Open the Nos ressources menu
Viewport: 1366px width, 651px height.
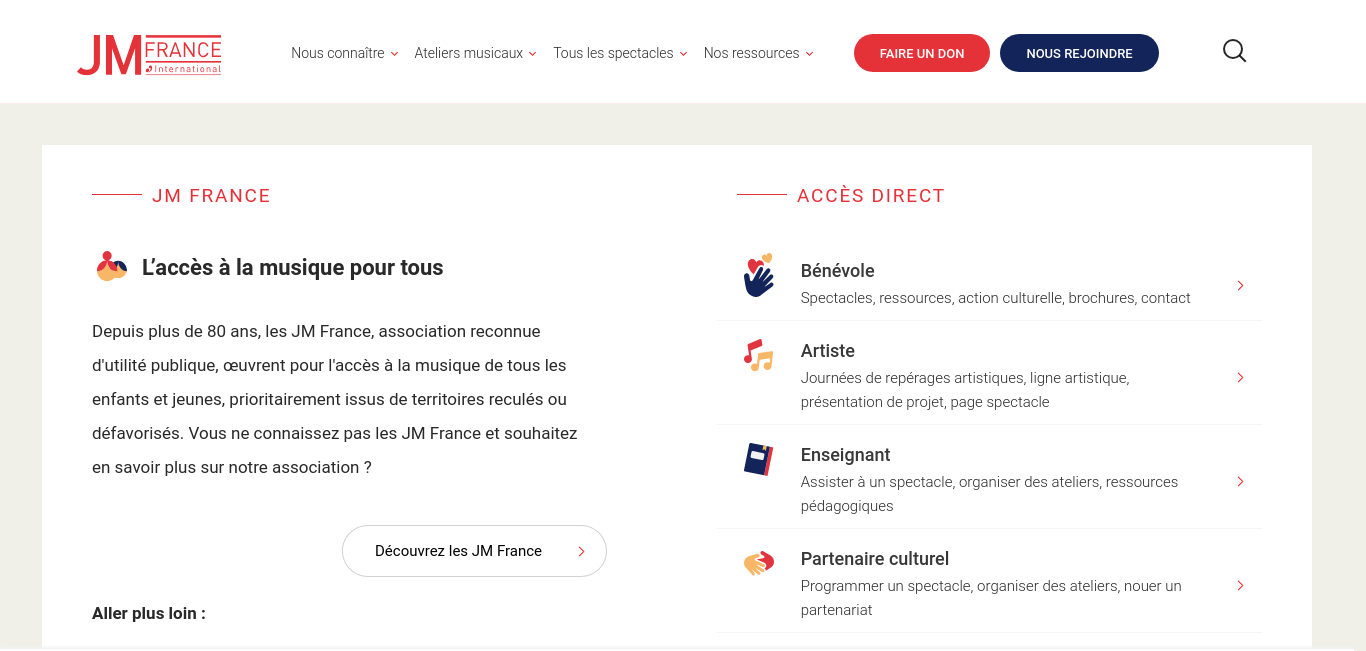click(x=759, y=53)
